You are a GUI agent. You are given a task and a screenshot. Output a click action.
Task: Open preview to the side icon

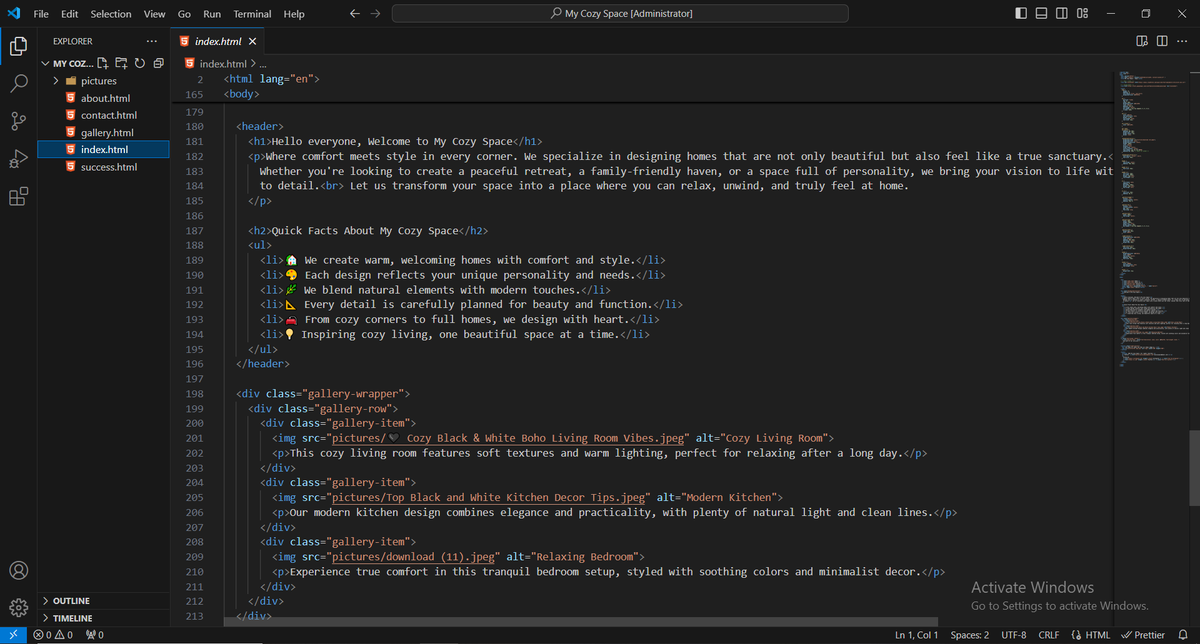coord(1142,41)
